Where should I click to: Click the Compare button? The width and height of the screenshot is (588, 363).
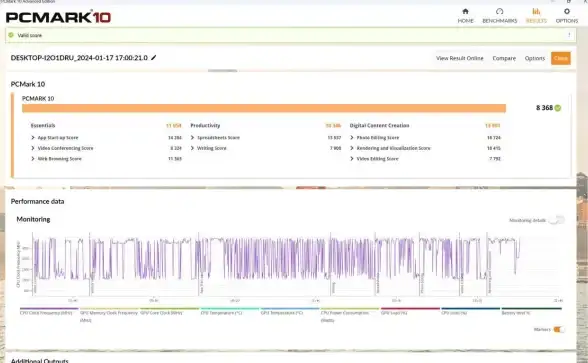504,58
